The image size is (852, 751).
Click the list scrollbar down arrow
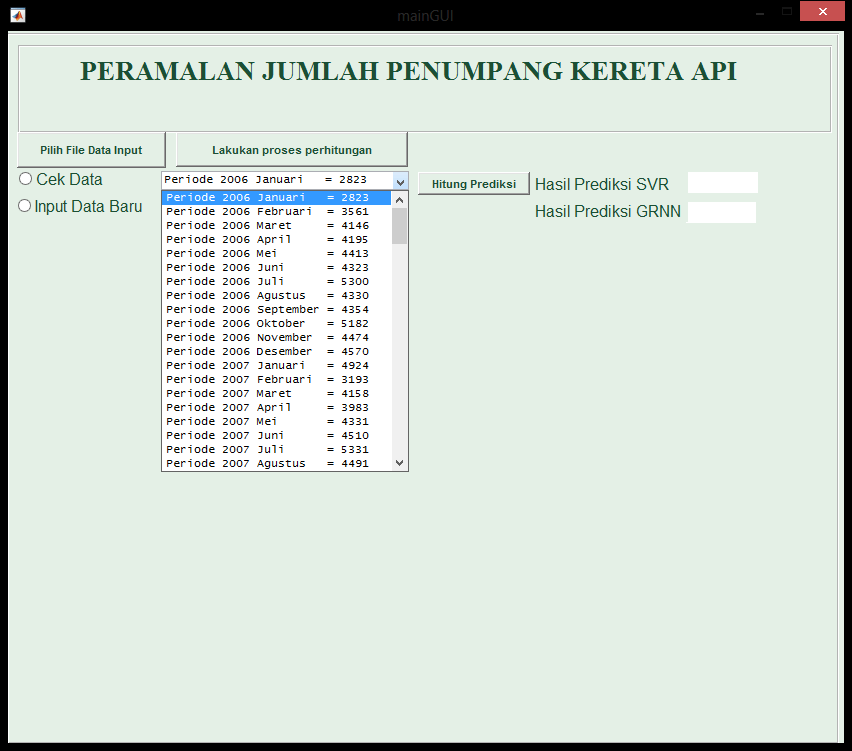400,463
